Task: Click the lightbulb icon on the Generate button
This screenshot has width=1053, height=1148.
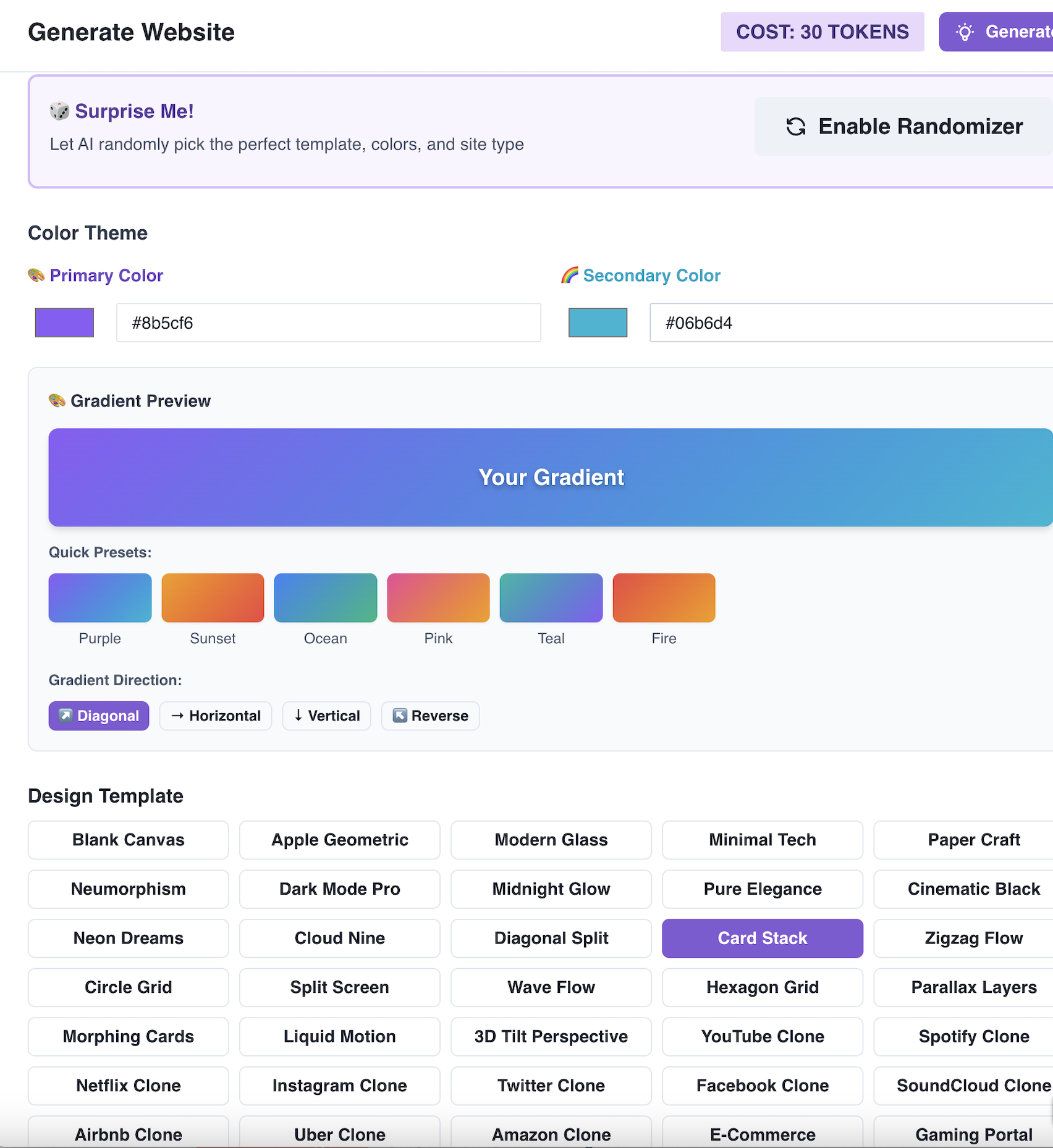Action: (965, 32)
